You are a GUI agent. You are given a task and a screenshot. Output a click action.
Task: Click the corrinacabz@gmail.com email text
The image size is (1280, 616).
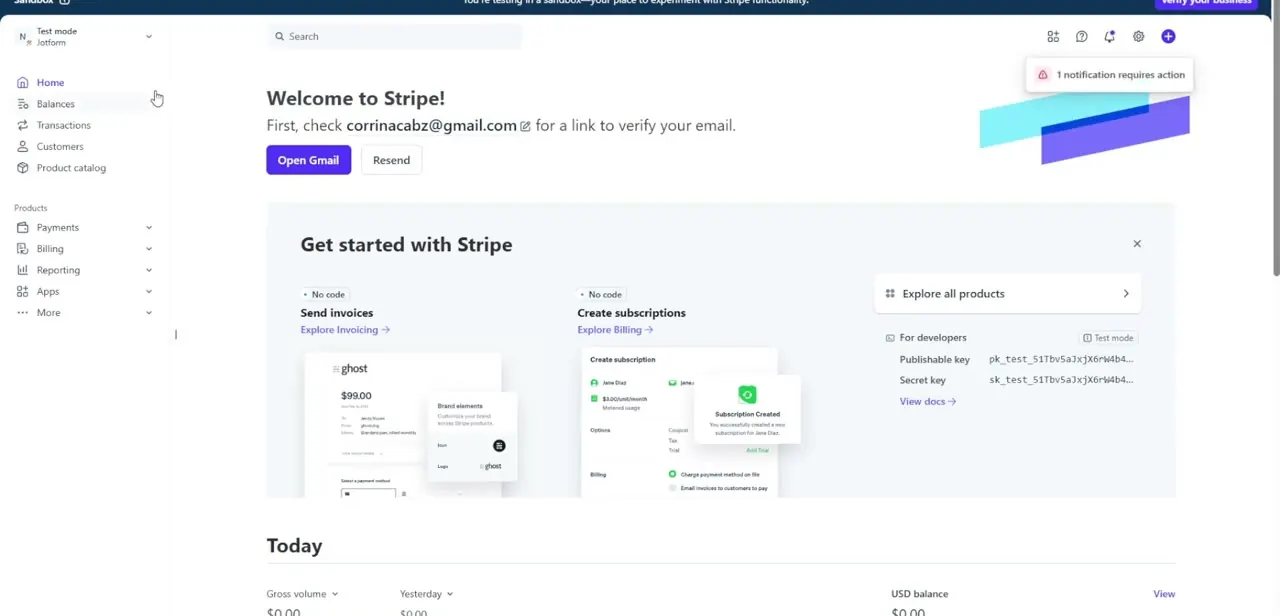pyautogui.click(x=431, y=126)
